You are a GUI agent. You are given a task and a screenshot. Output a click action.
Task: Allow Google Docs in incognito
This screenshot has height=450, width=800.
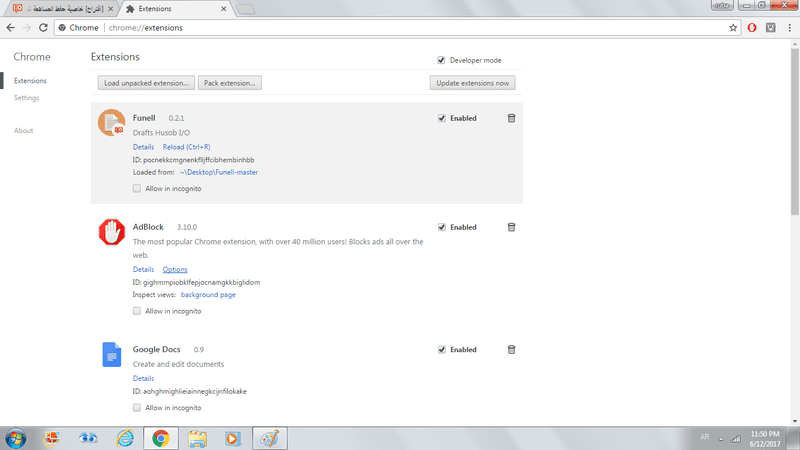137,408
